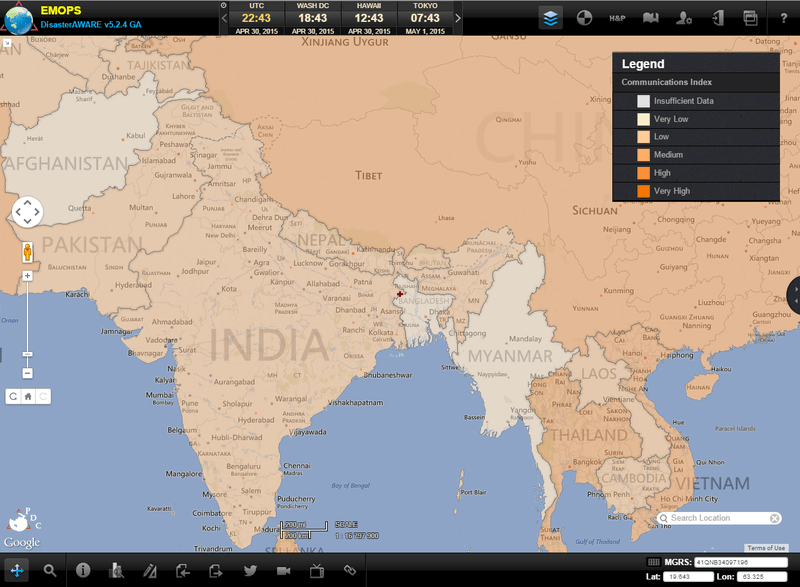Screen dimensions: 800x587
Task: Select the pan/move map tool
Action: tap(17, 570)
